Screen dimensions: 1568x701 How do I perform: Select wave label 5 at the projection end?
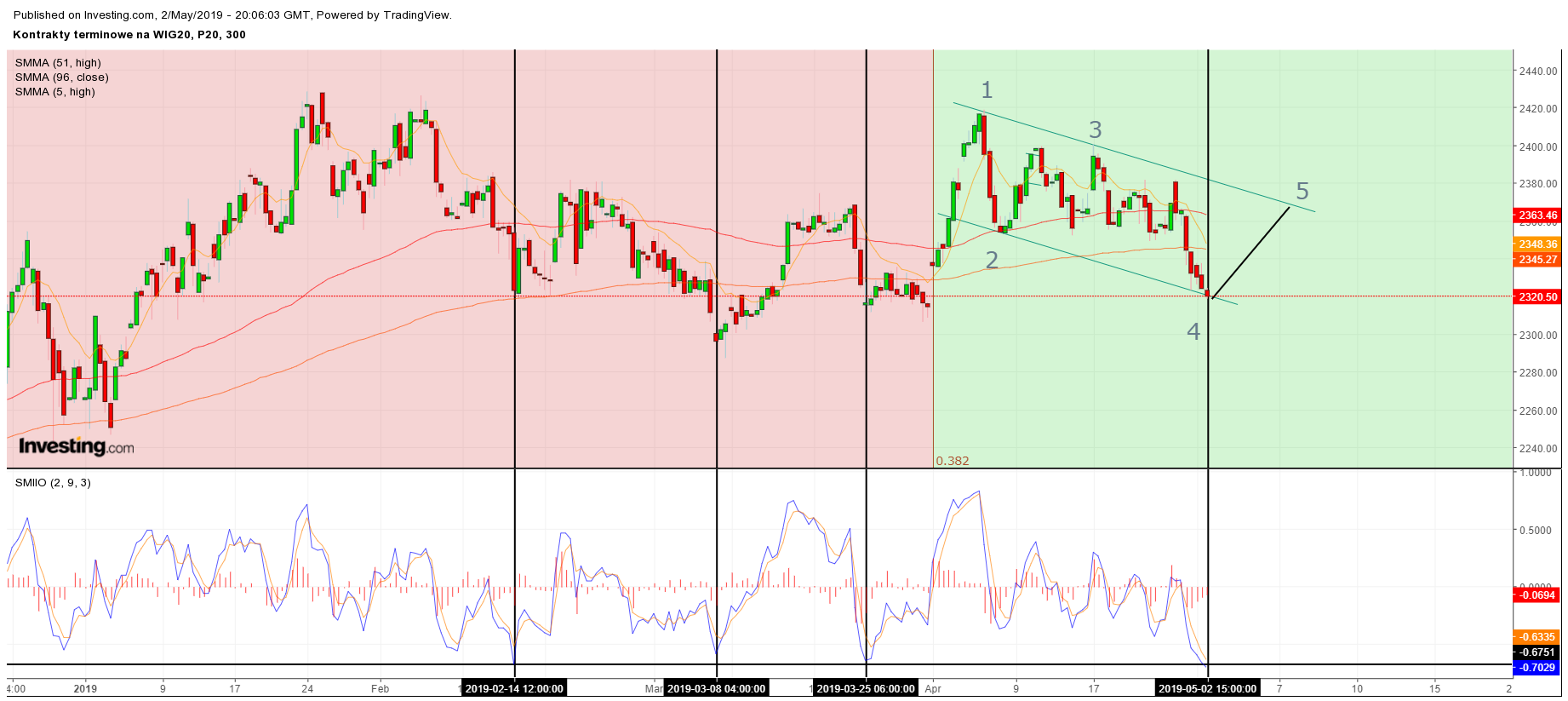(1302, 191)
